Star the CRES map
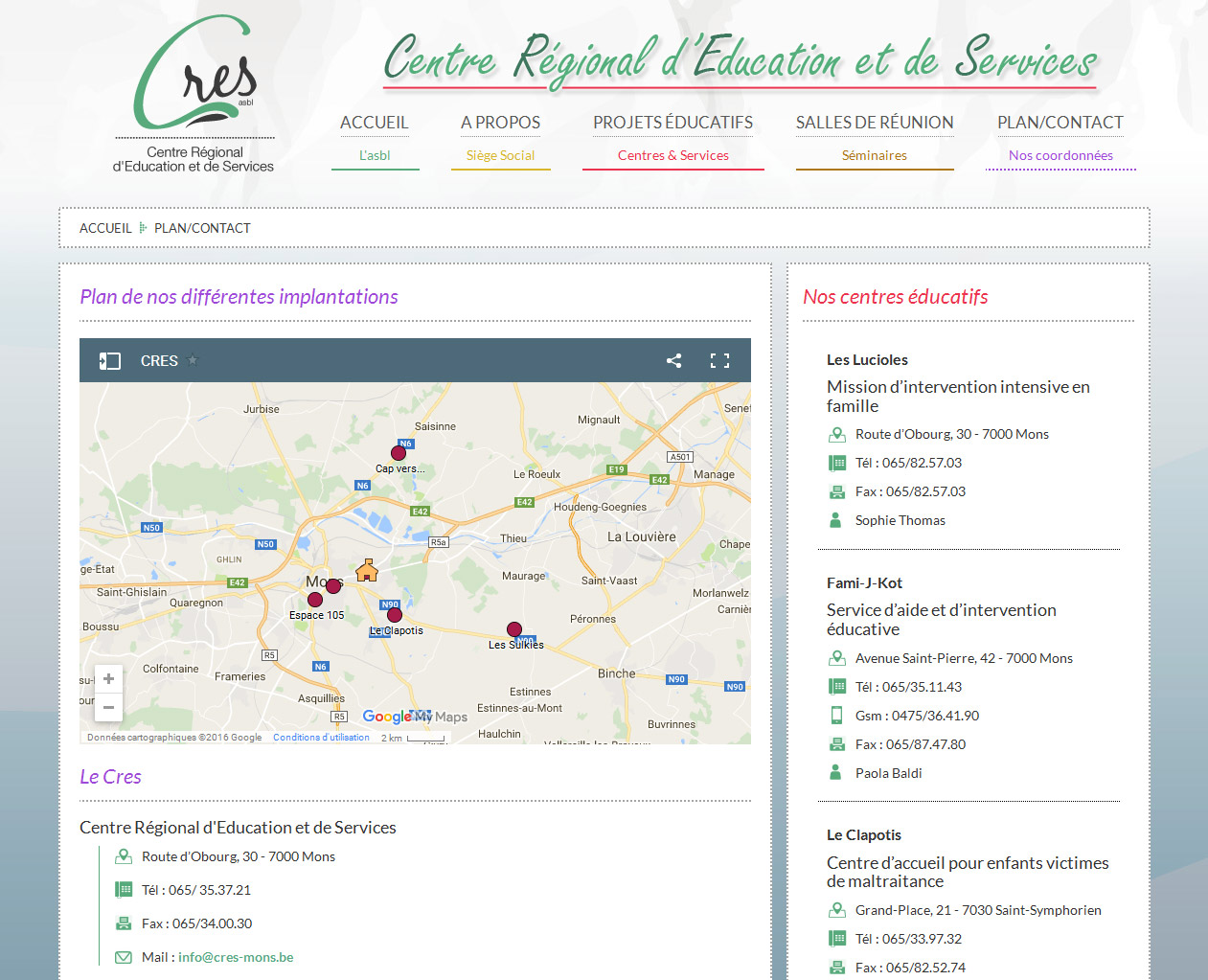The image size is (1208, 980). (193, 360)
